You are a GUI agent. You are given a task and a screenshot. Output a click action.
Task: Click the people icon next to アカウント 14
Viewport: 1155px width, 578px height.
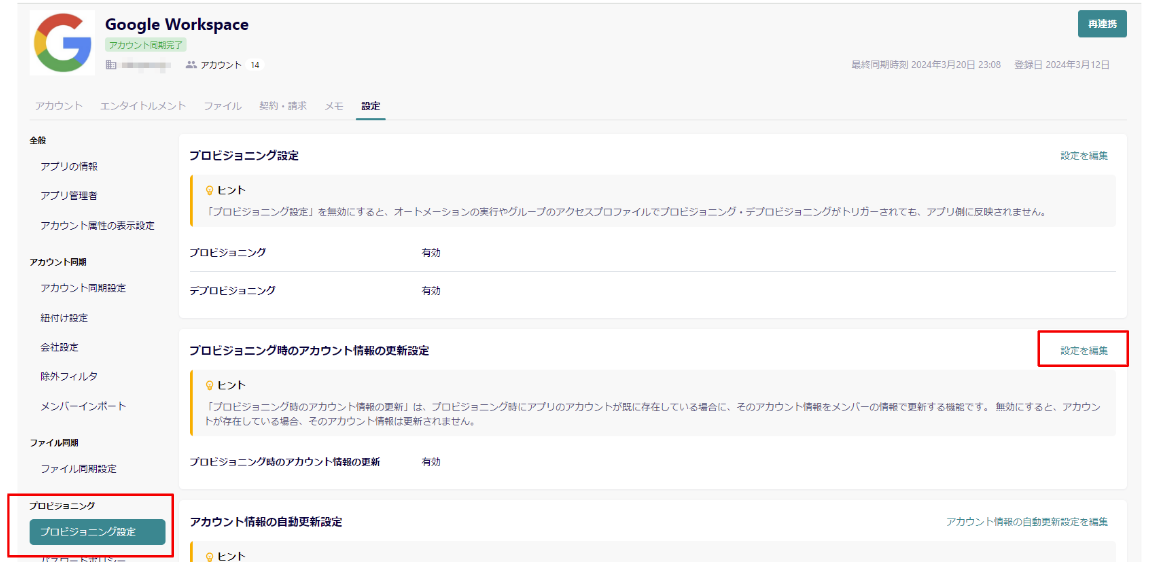192,65
